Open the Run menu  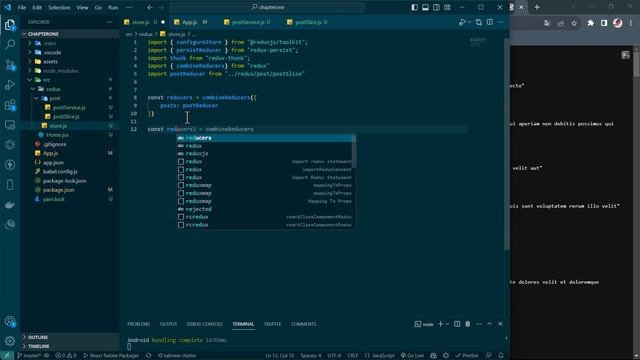pyautogui.click(x=113, y=7)
